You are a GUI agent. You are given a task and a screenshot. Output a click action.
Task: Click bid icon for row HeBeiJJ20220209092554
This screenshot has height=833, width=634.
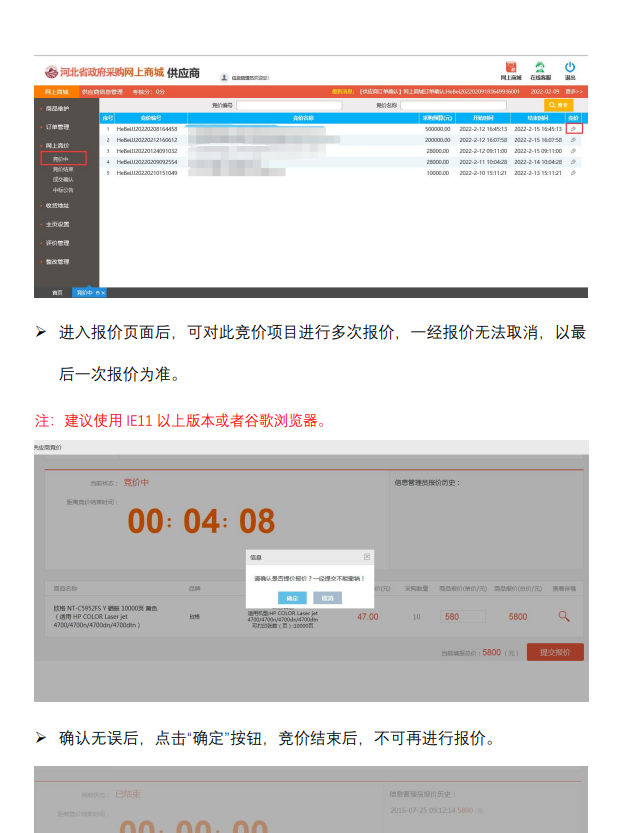click(x=573, y=162)
